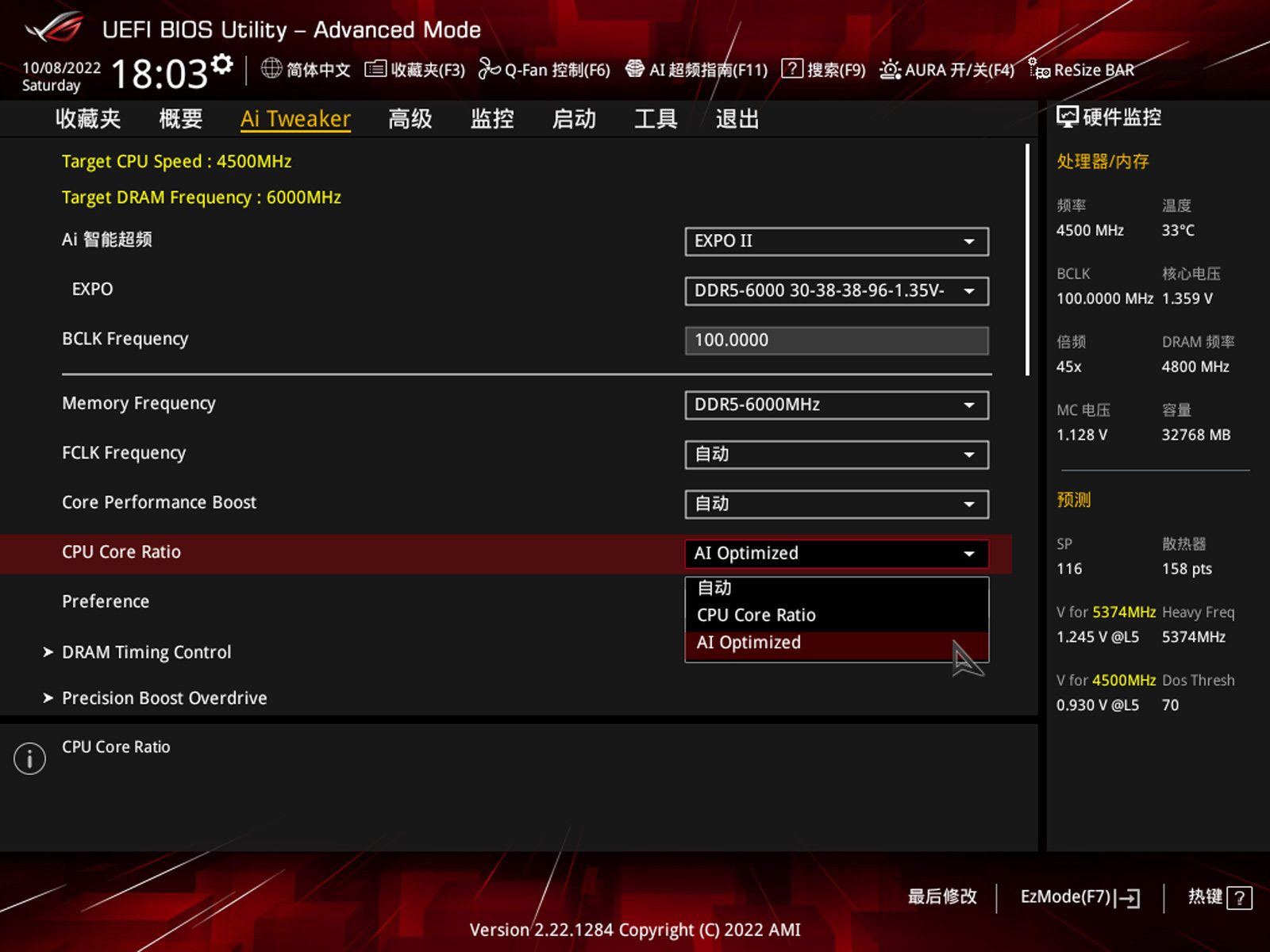Toggle AURA 开/关(F4)
The height and width of the screenshot is (952, 1270).
(x=947, y=70)
